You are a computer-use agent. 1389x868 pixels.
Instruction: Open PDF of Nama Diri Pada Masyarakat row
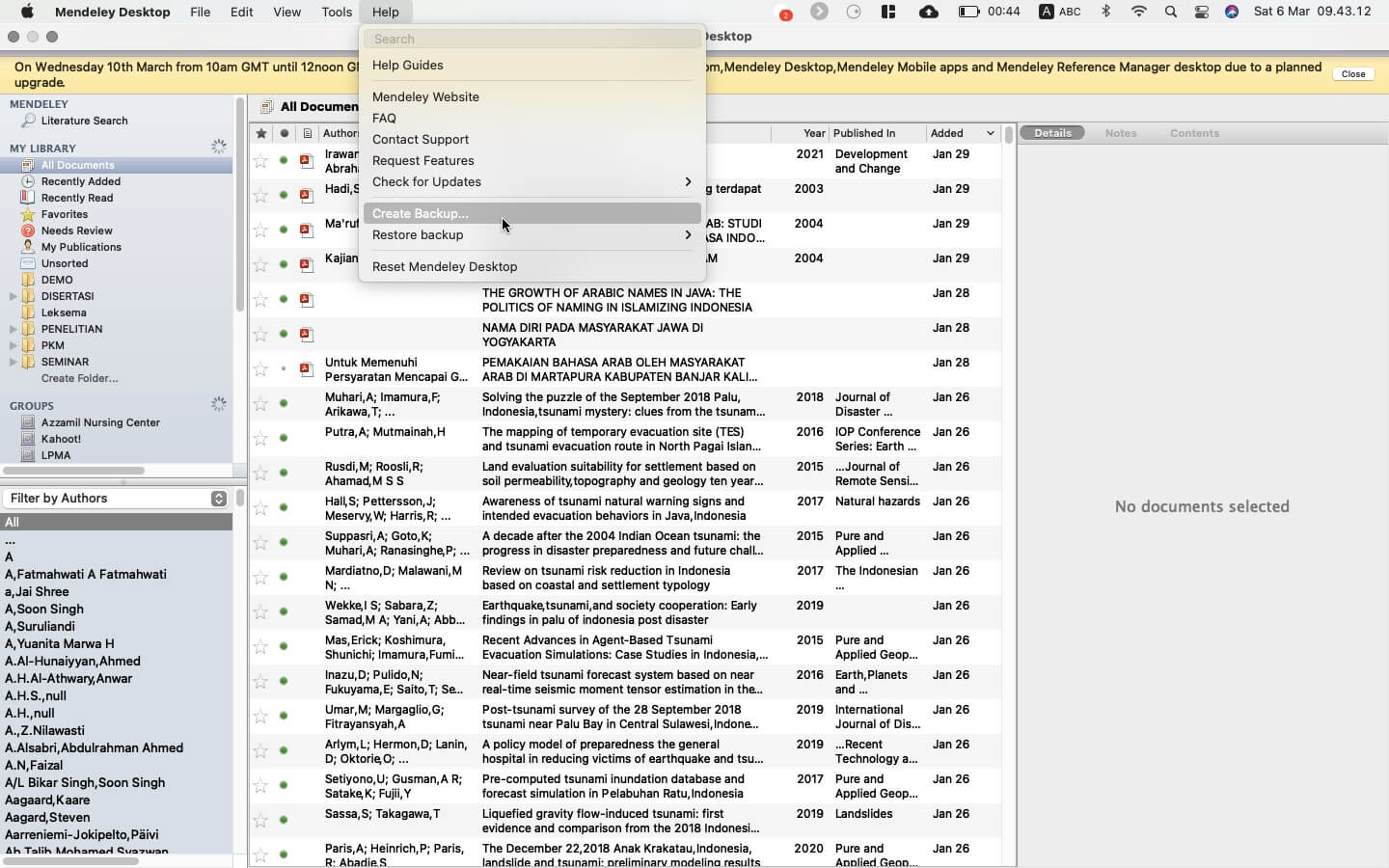click(x=307, y=334)
